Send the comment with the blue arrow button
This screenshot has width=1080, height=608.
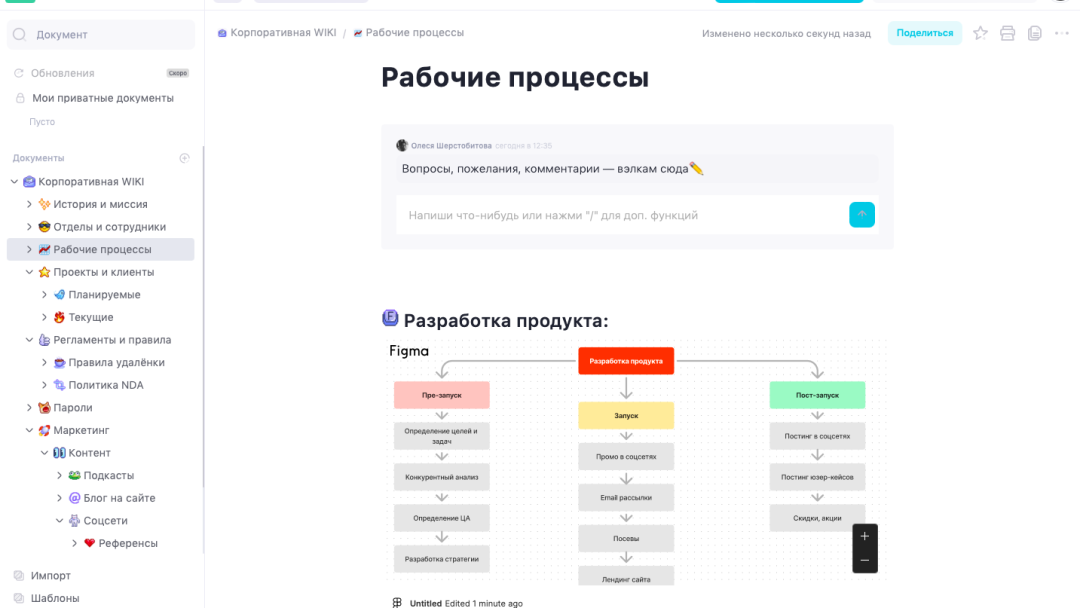861,215
